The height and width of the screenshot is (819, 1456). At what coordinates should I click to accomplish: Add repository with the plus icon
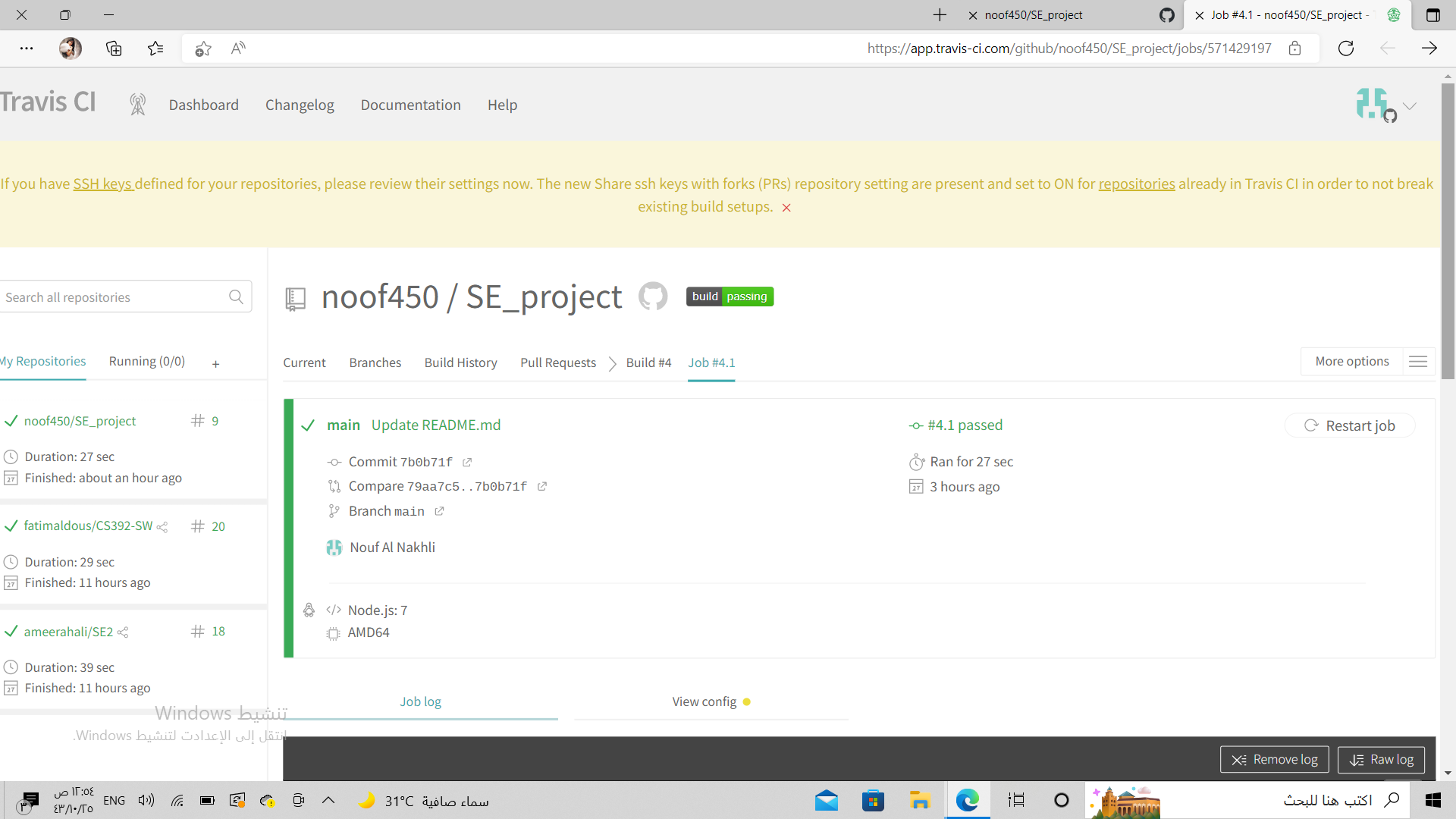coord(216,364)
